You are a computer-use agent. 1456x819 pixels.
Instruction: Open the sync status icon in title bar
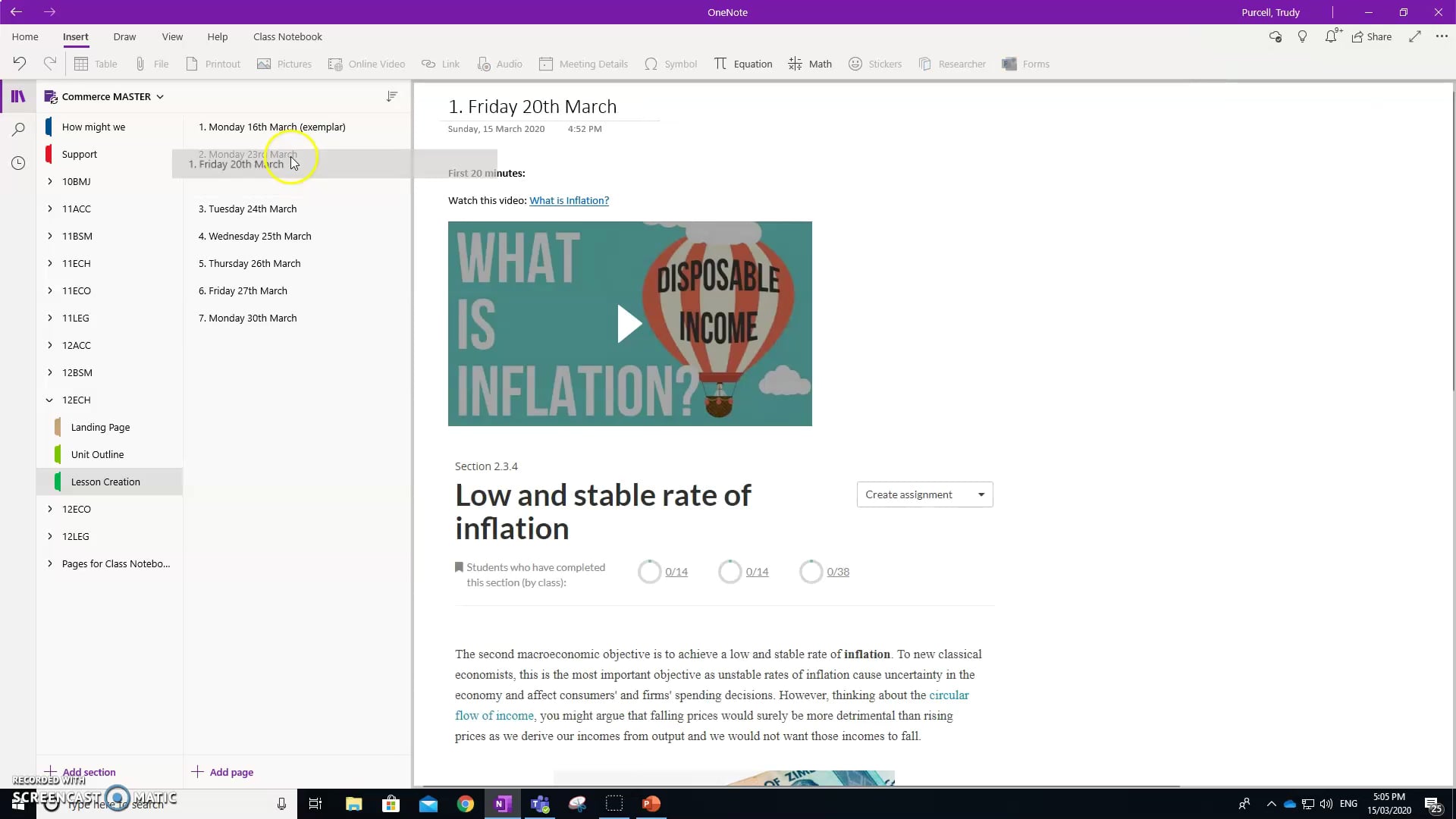pos(1276,36)
